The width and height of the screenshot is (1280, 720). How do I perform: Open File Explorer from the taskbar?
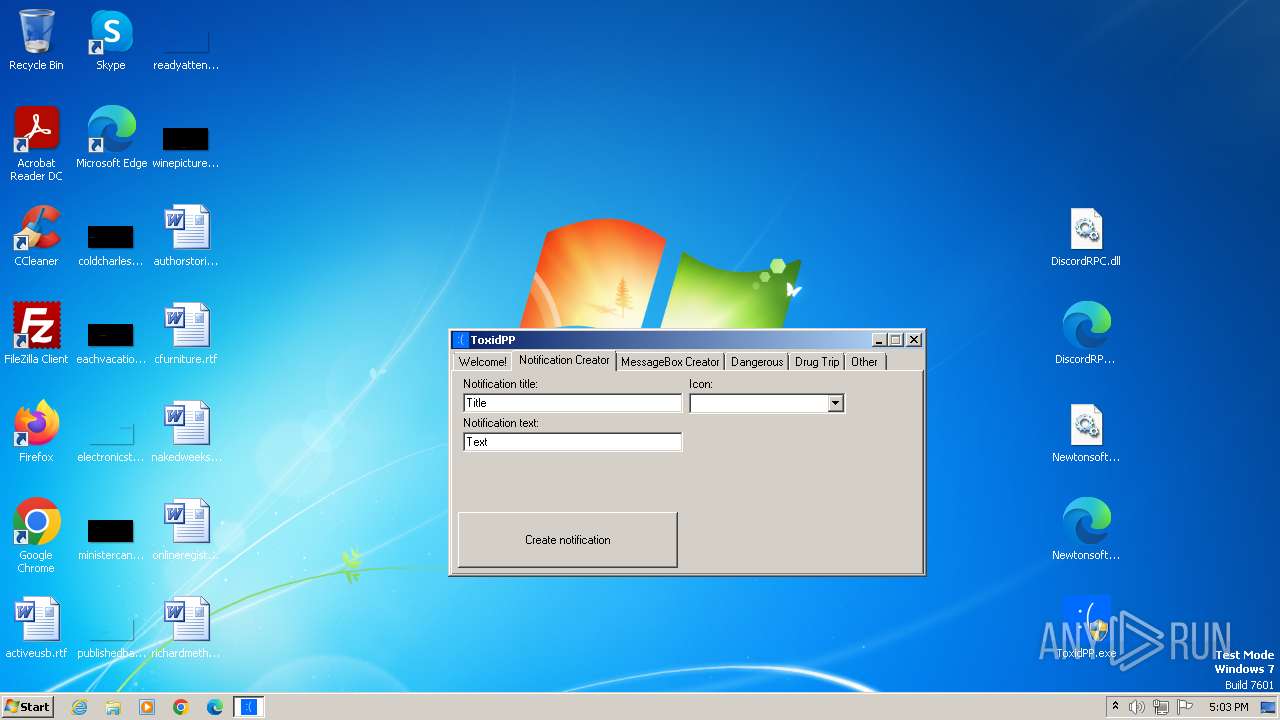tap(113, 707)
